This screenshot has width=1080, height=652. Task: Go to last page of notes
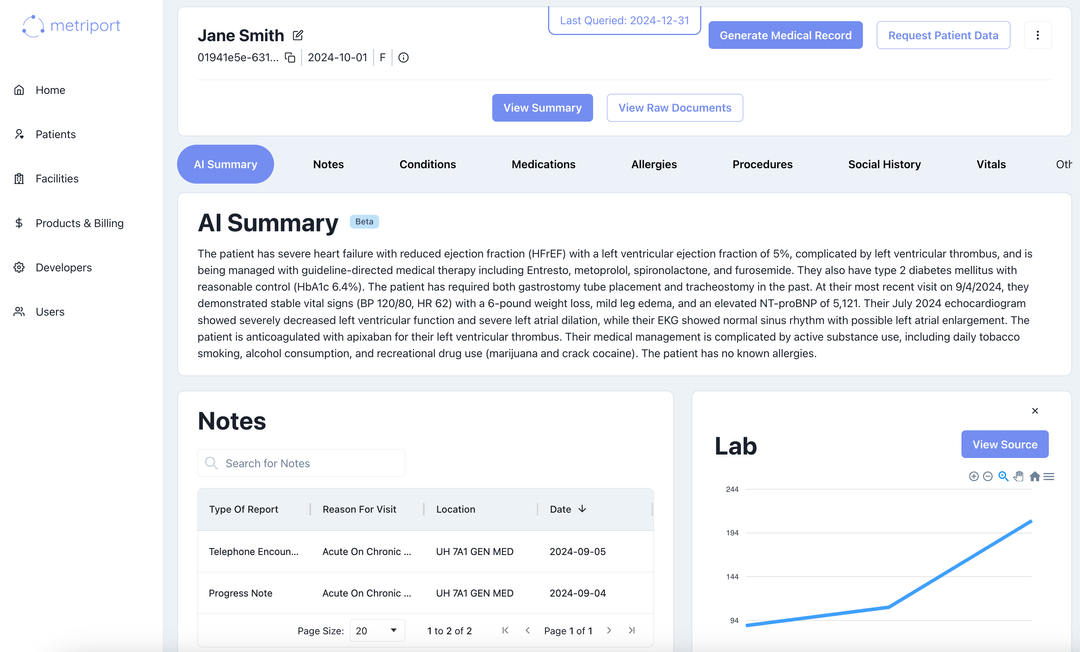632,631
